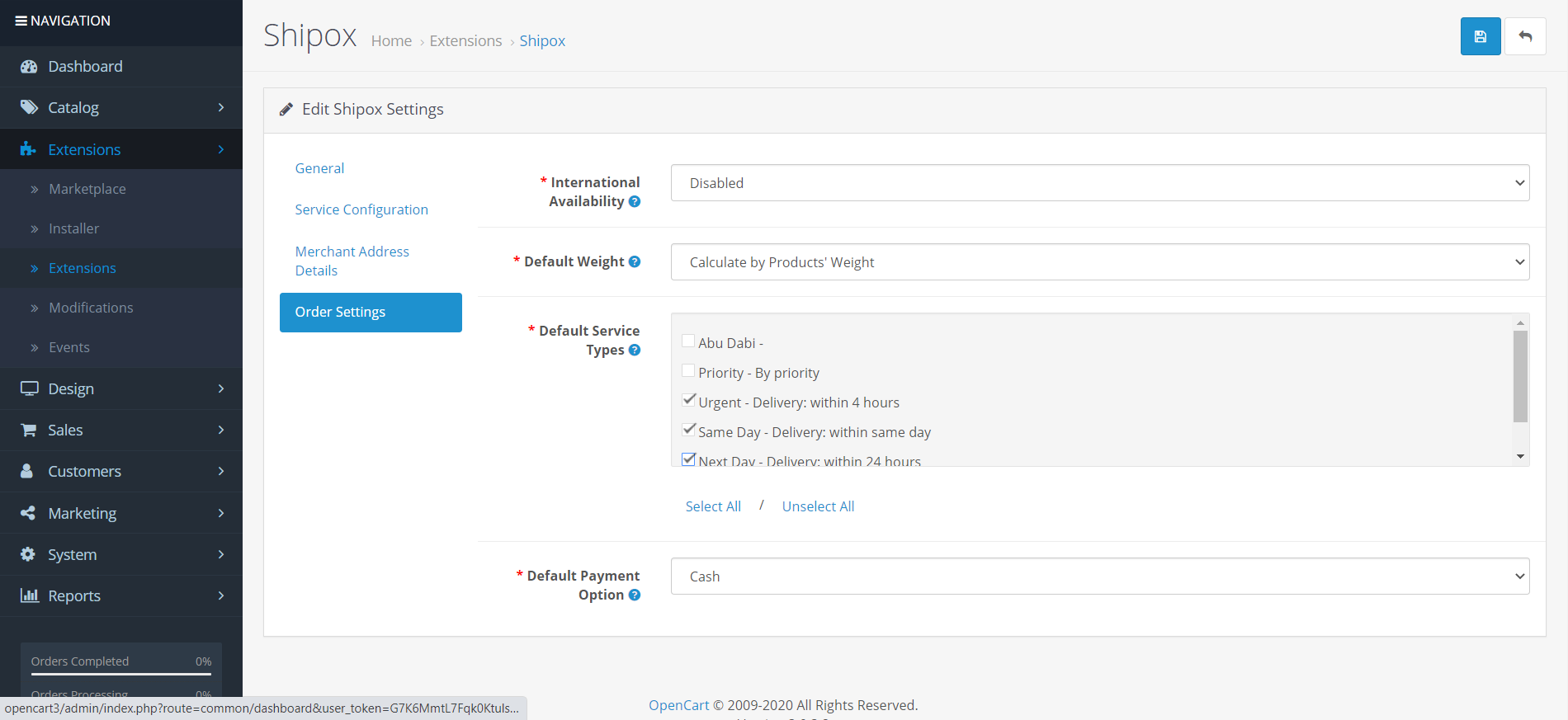Select the Order Settings tab

coord(371,313)
